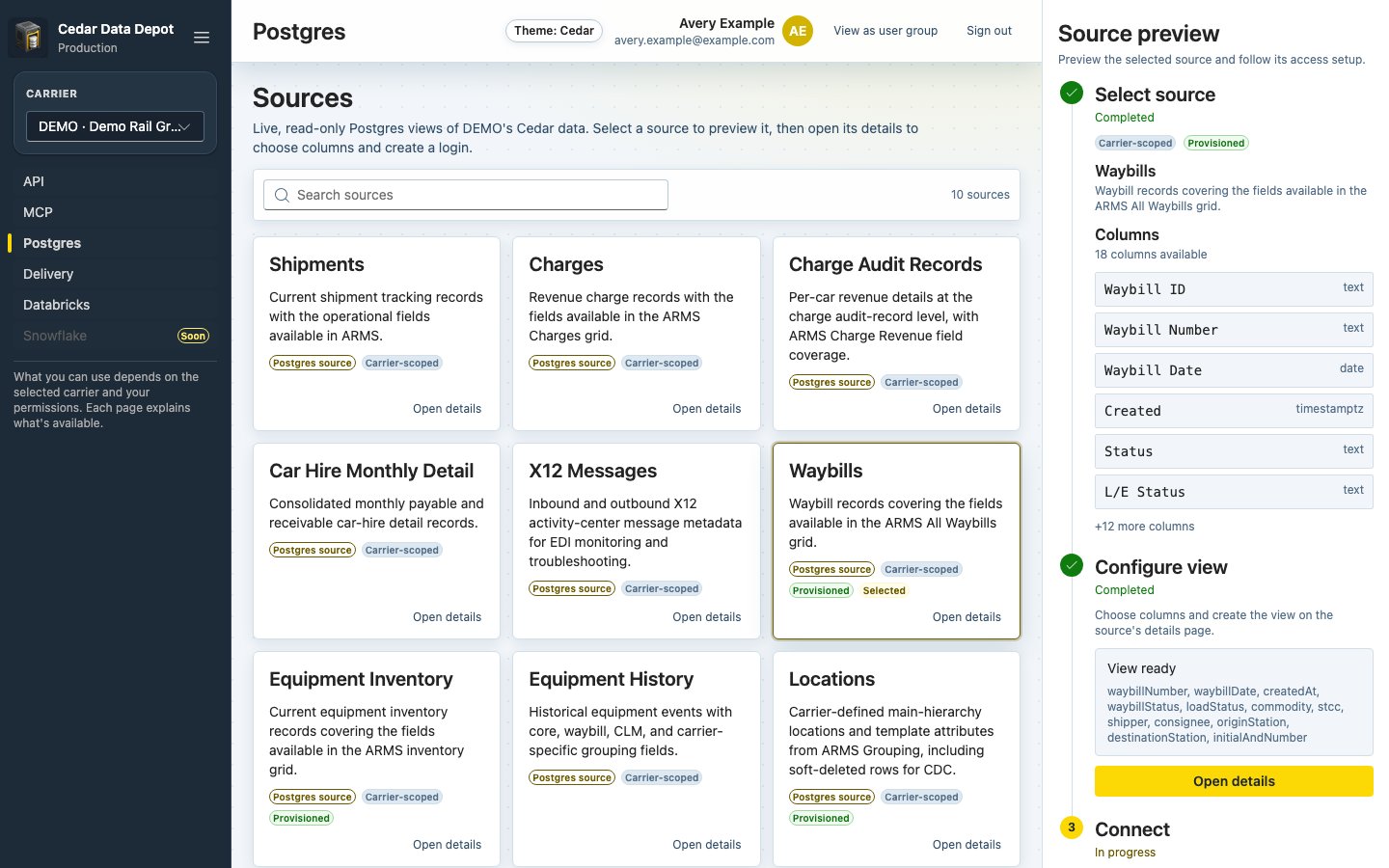The image size is (1389, 868).
Task: Click the Cedar Data Depot logo icon
Action: tap(29, 38)
